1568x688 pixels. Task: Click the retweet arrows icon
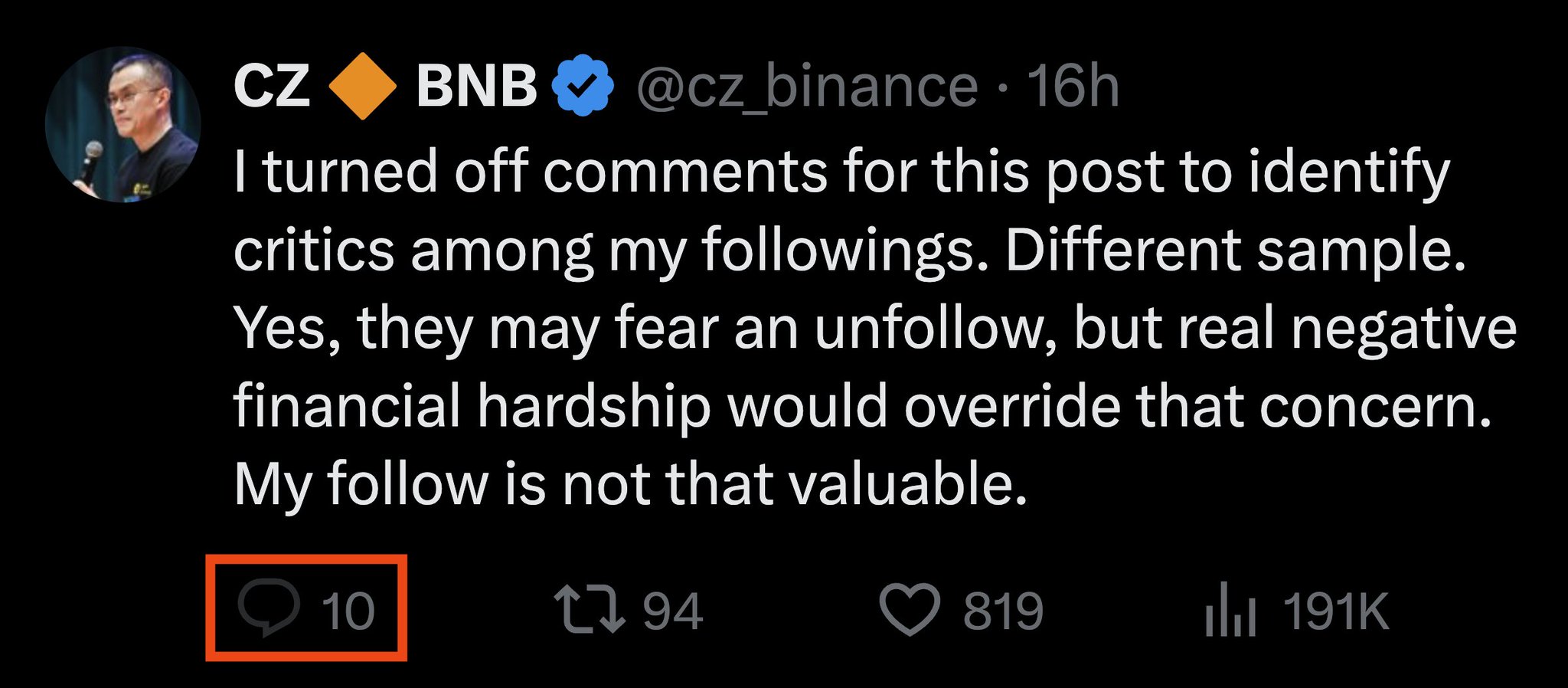(589, 610)
